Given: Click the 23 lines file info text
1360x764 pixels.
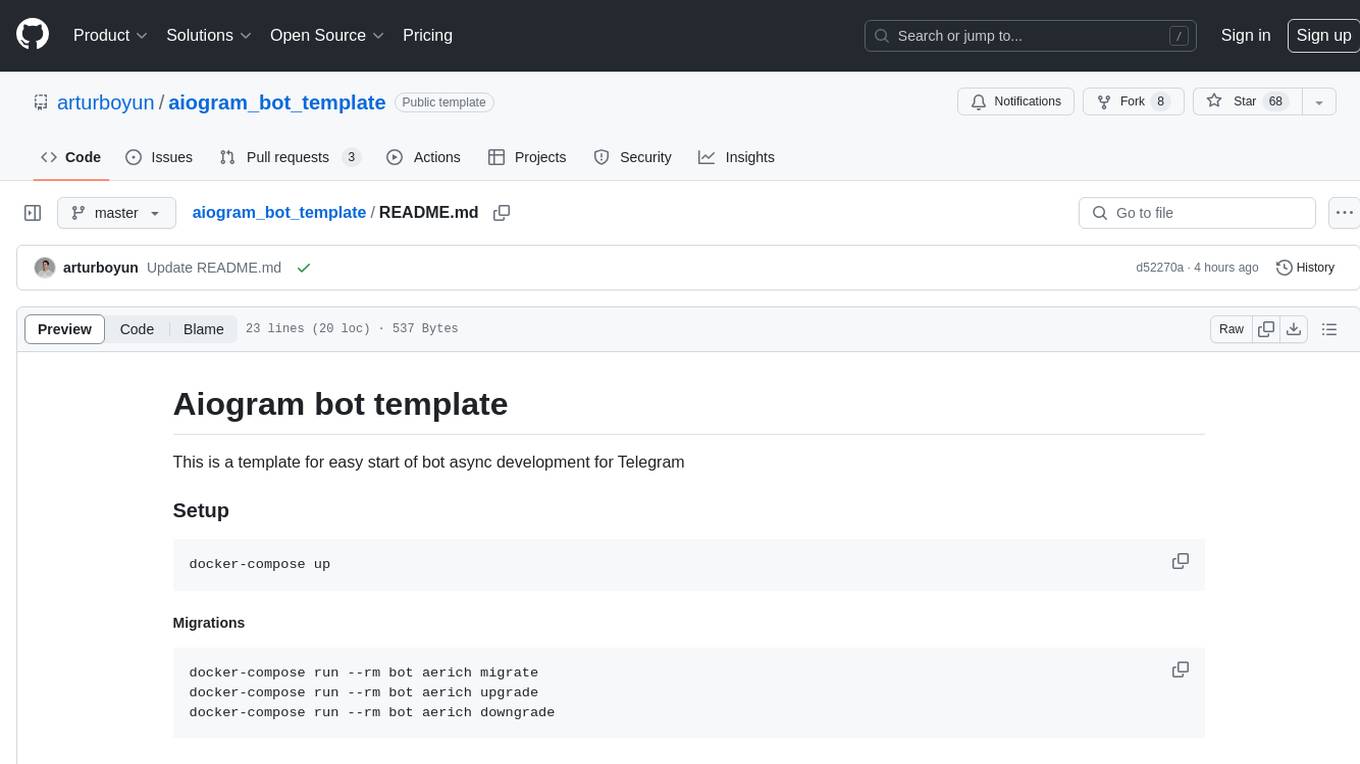Looking at the screenshot, I should (352, 329).
